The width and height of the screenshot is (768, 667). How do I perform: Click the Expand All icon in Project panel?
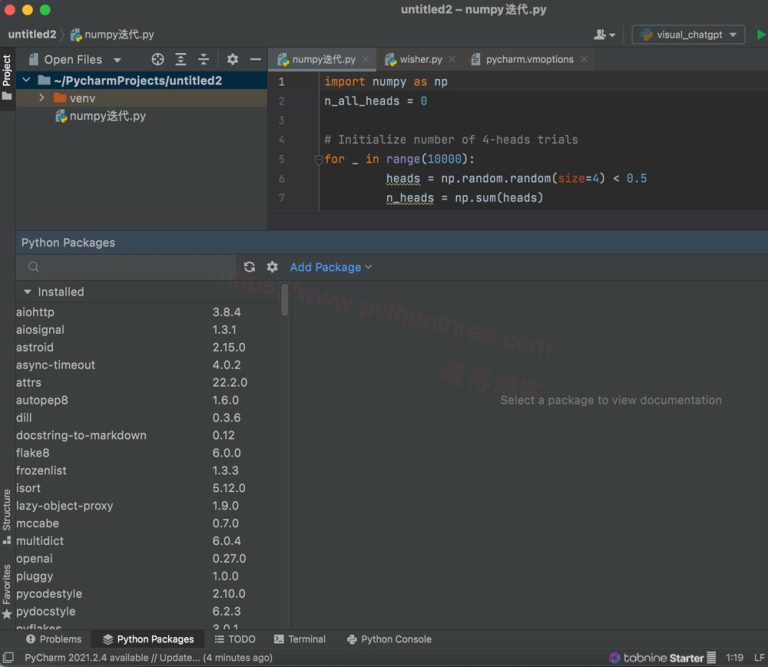point(181,60)
